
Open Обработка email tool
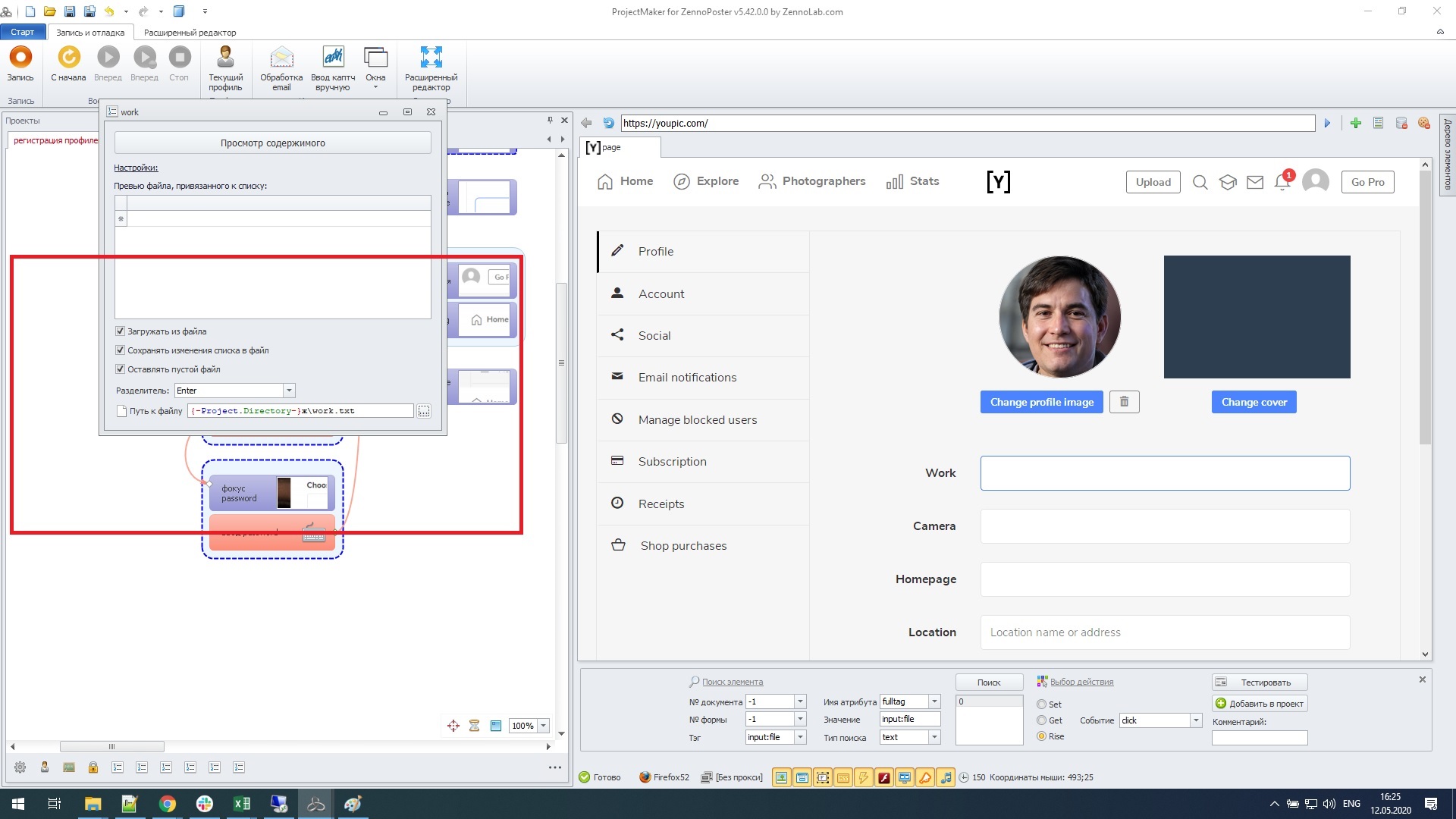(x=281, y=58)
